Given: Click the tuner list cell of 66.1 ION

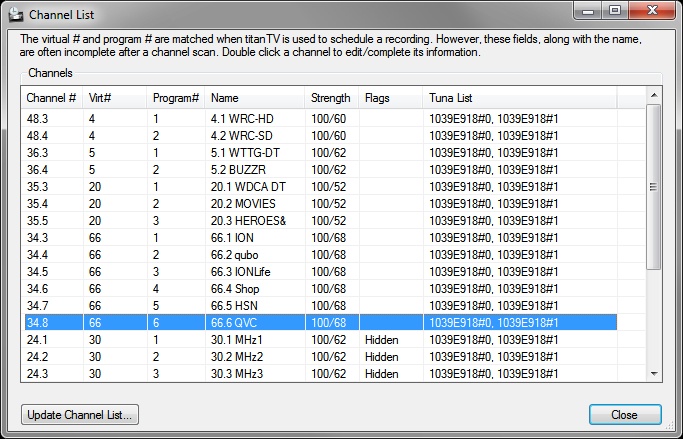Looking at the screenshot, I should (494, 238).
